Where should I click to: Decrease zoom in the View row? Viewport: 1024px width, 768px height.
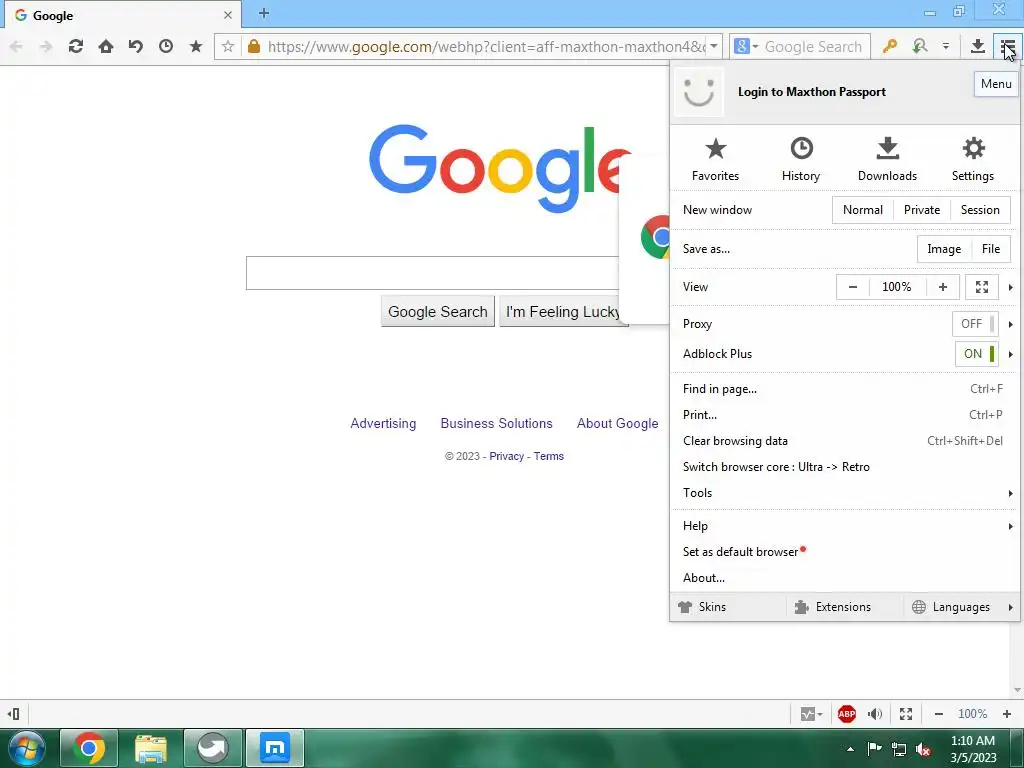click(853, 287)
